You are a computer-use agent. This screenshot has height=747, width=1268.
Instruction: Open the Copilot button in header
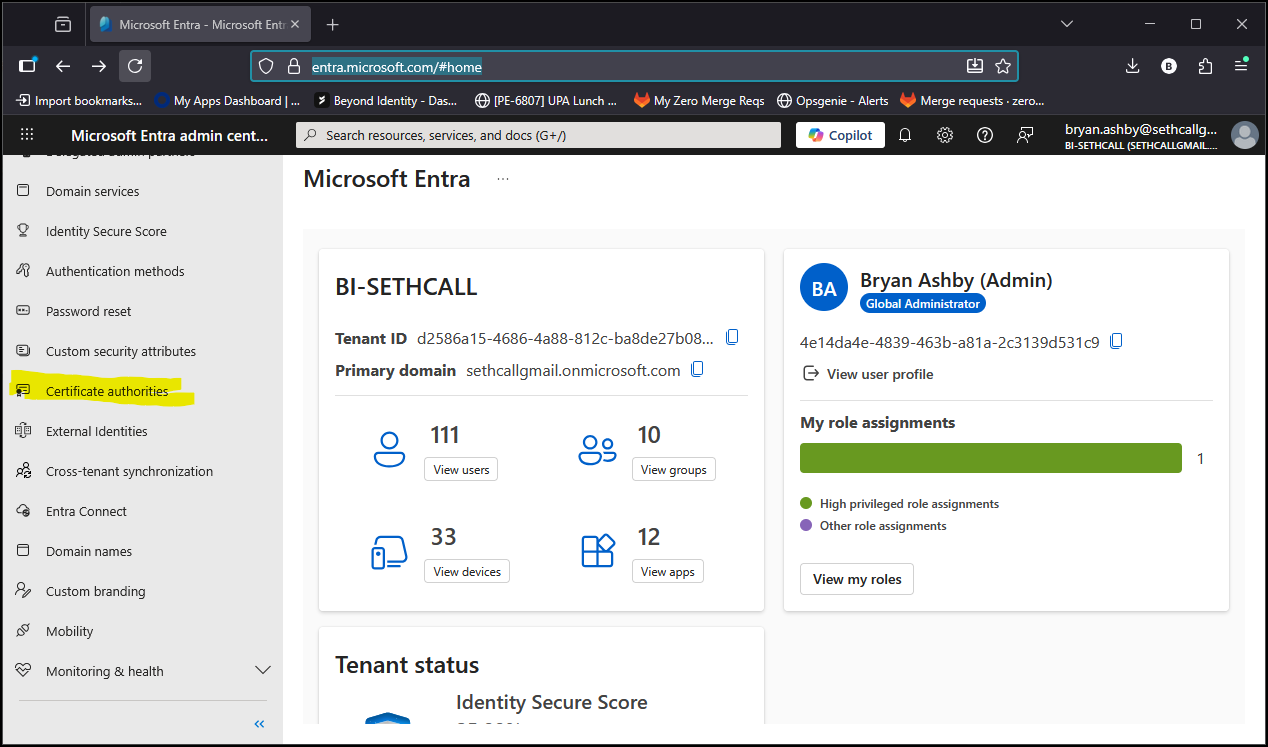point(840,135)
